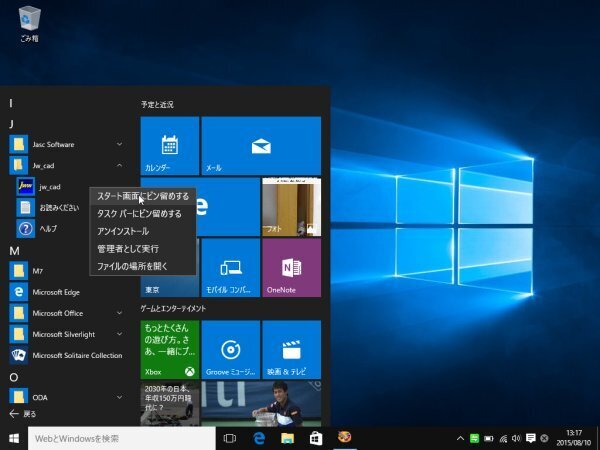Launch jw_cad from its Jww icon
The height and width of the screenshot is (450, 600).
26,186
